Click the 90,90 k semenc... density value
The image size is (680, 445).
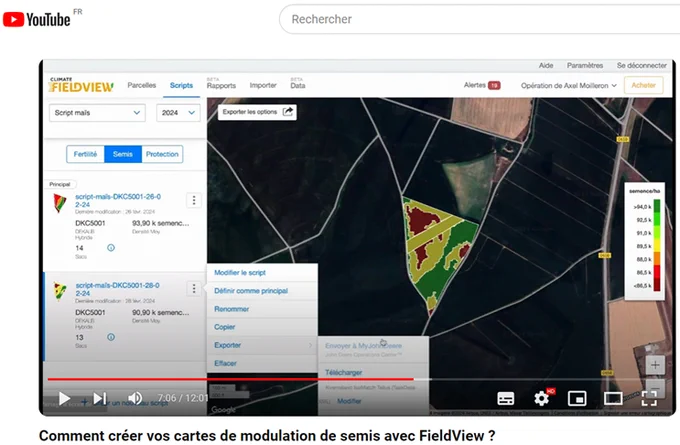(x=160, y=312)
